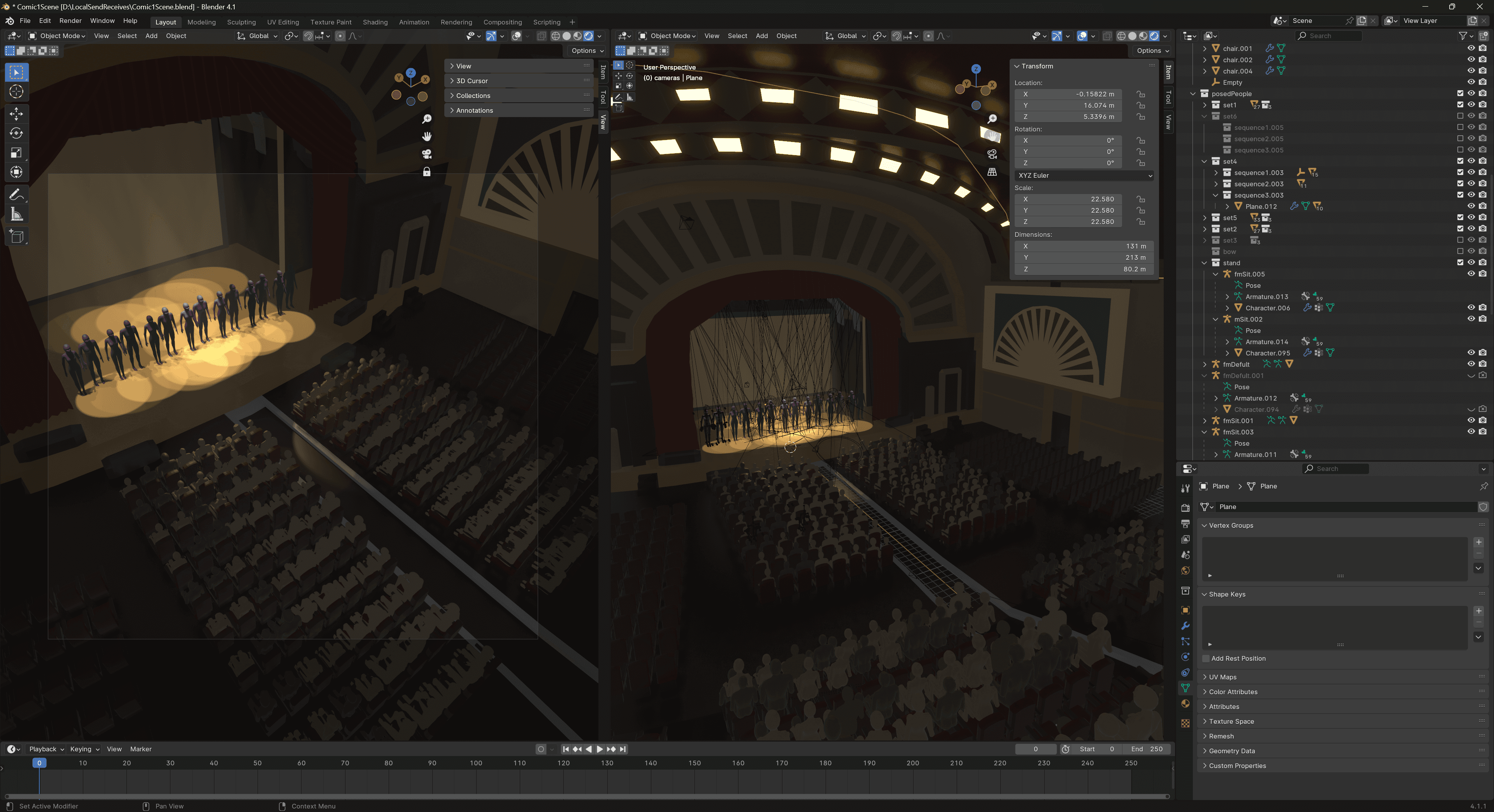Open the XYZ Euler rotation mode dropdown

1084,176
